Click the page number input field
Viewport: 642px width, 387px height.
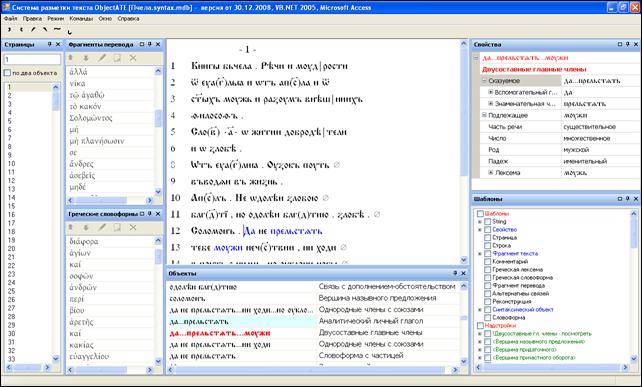pyautogui.click(x=32, y=59)
